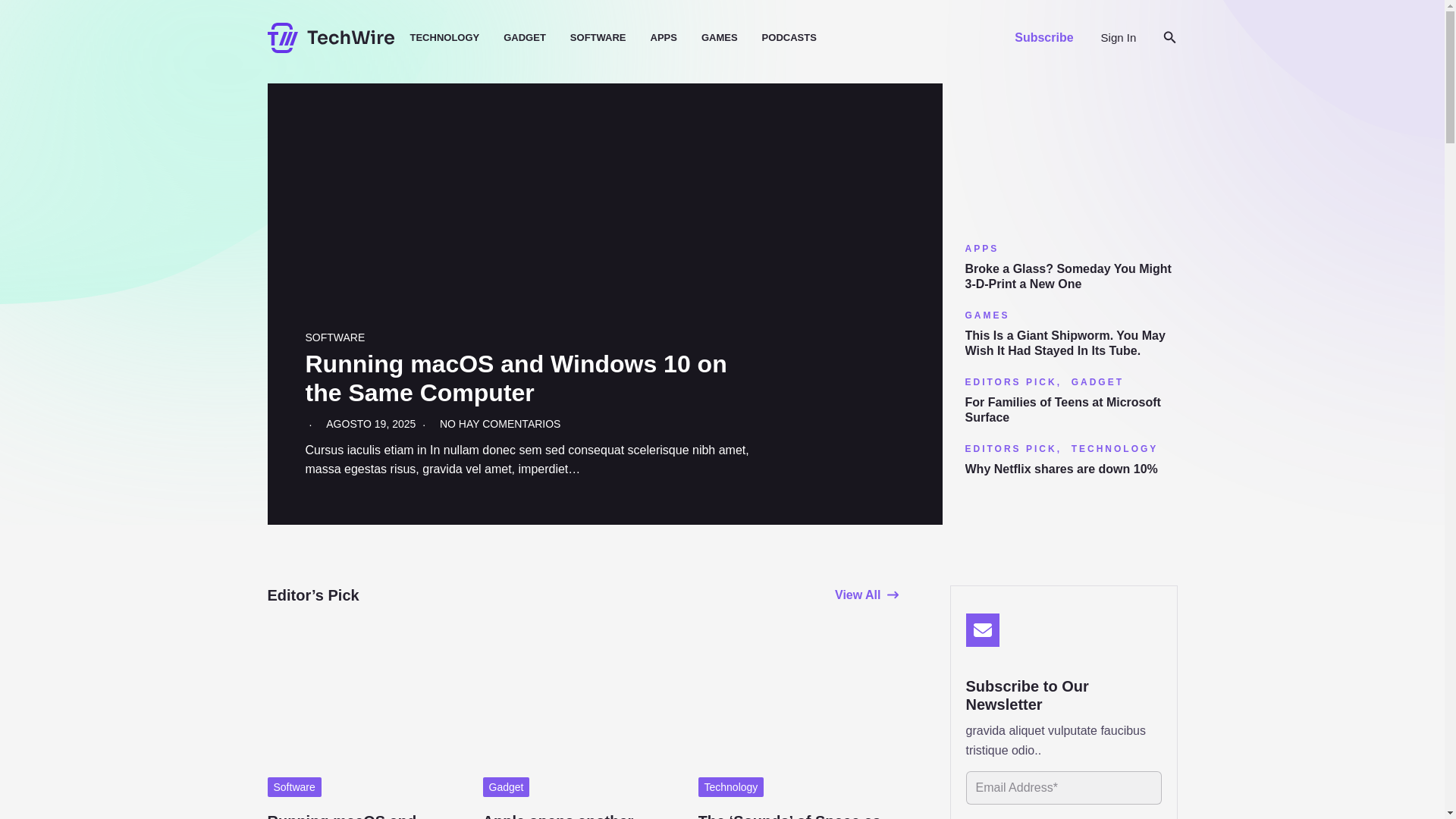Image resolution: width=1456 pixels, height=819 pixels.
Task: Click Subscribe to Our Newsletter heading
Action: [x=1027, y=695]
